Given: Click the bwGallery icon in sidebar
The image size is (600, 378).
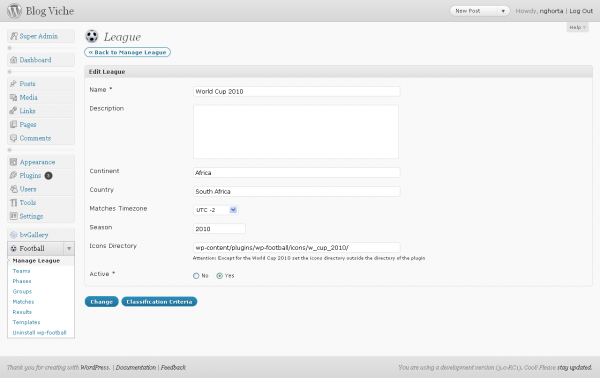Looking at the screenshot, I should (x=13, y=235).
